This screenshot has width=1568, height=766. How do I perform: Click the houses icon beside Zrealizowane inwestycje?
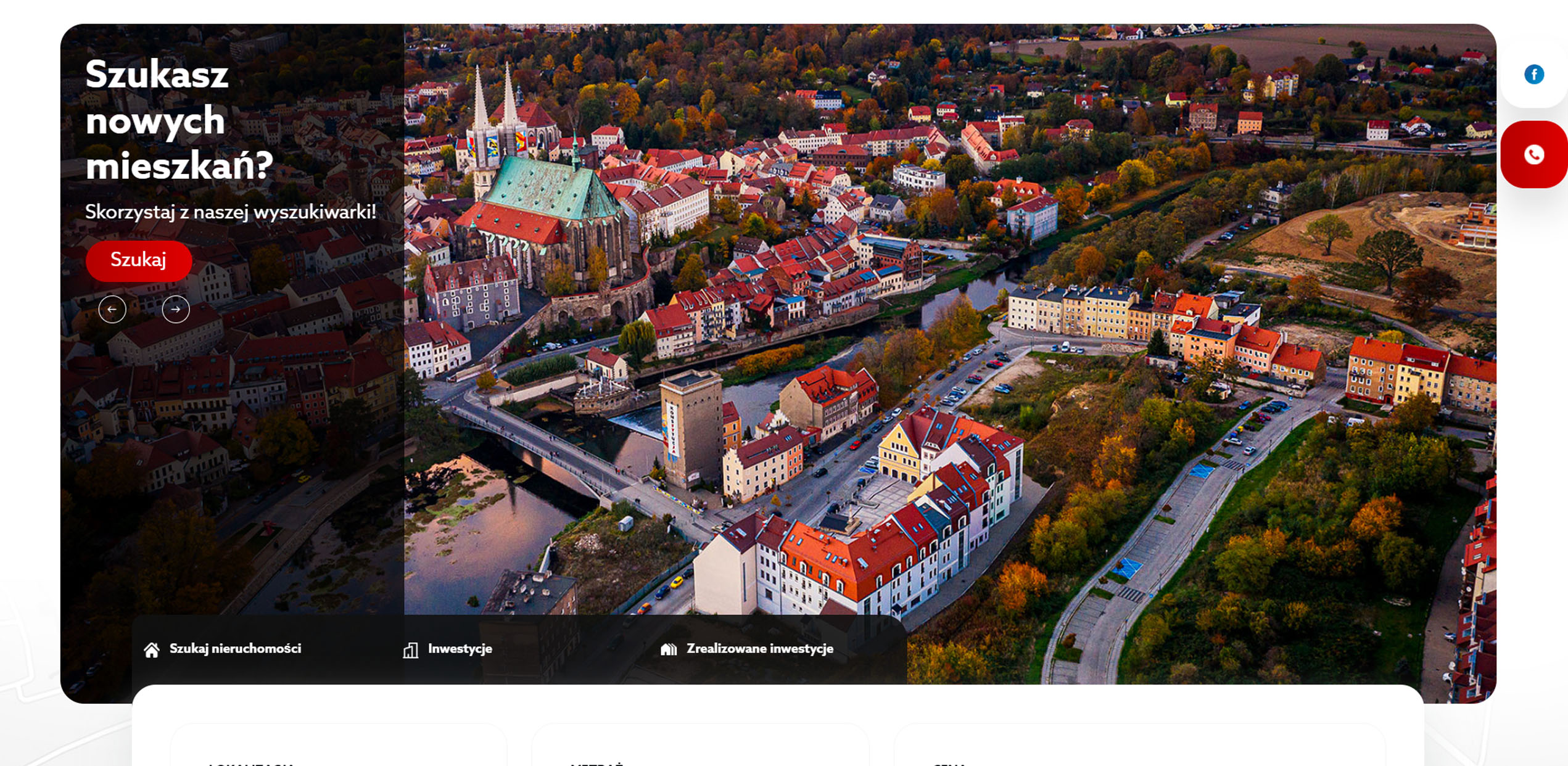coord(668,649)
